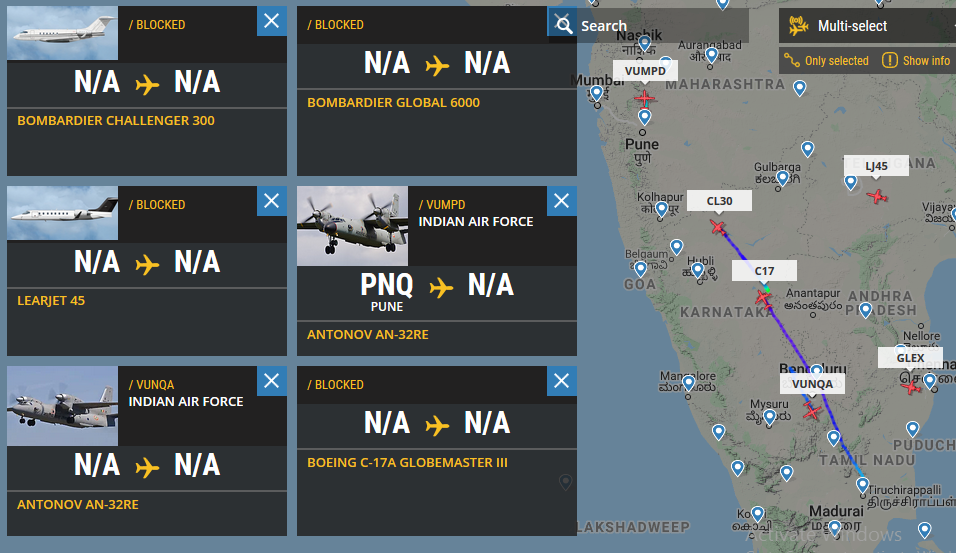Click the Kolhapur airport pin
This screenshot has height=553, width=956.
pos(662,210)
